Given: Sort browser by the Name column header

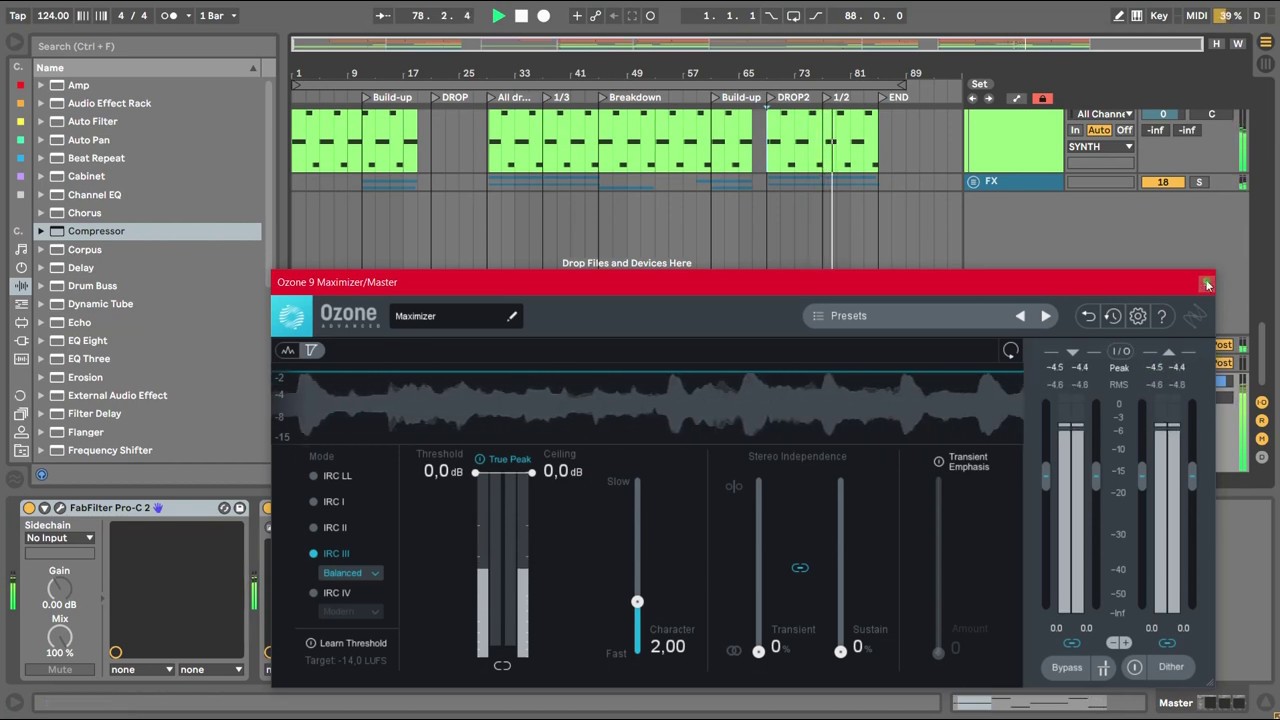Looking at the screenshot, I should 147,68.
